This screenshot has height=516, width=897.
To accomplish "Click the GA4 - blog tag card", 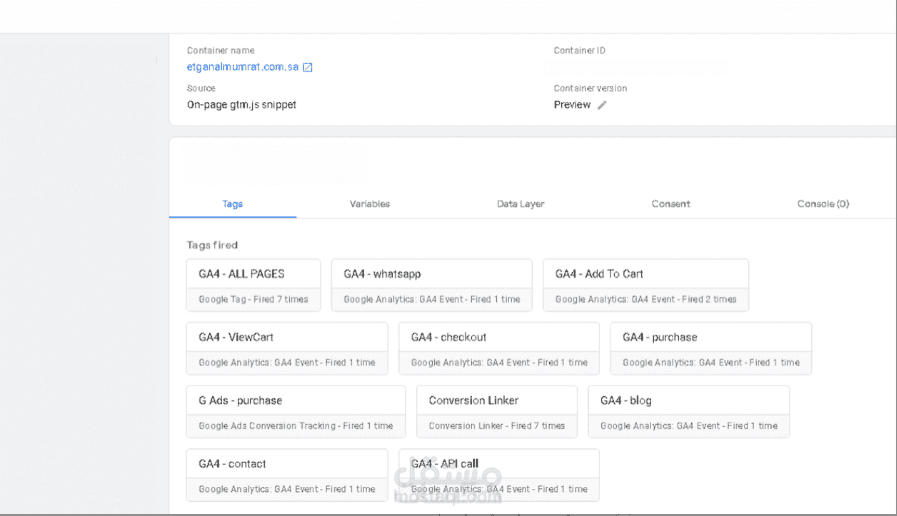I will pos(688,411).
